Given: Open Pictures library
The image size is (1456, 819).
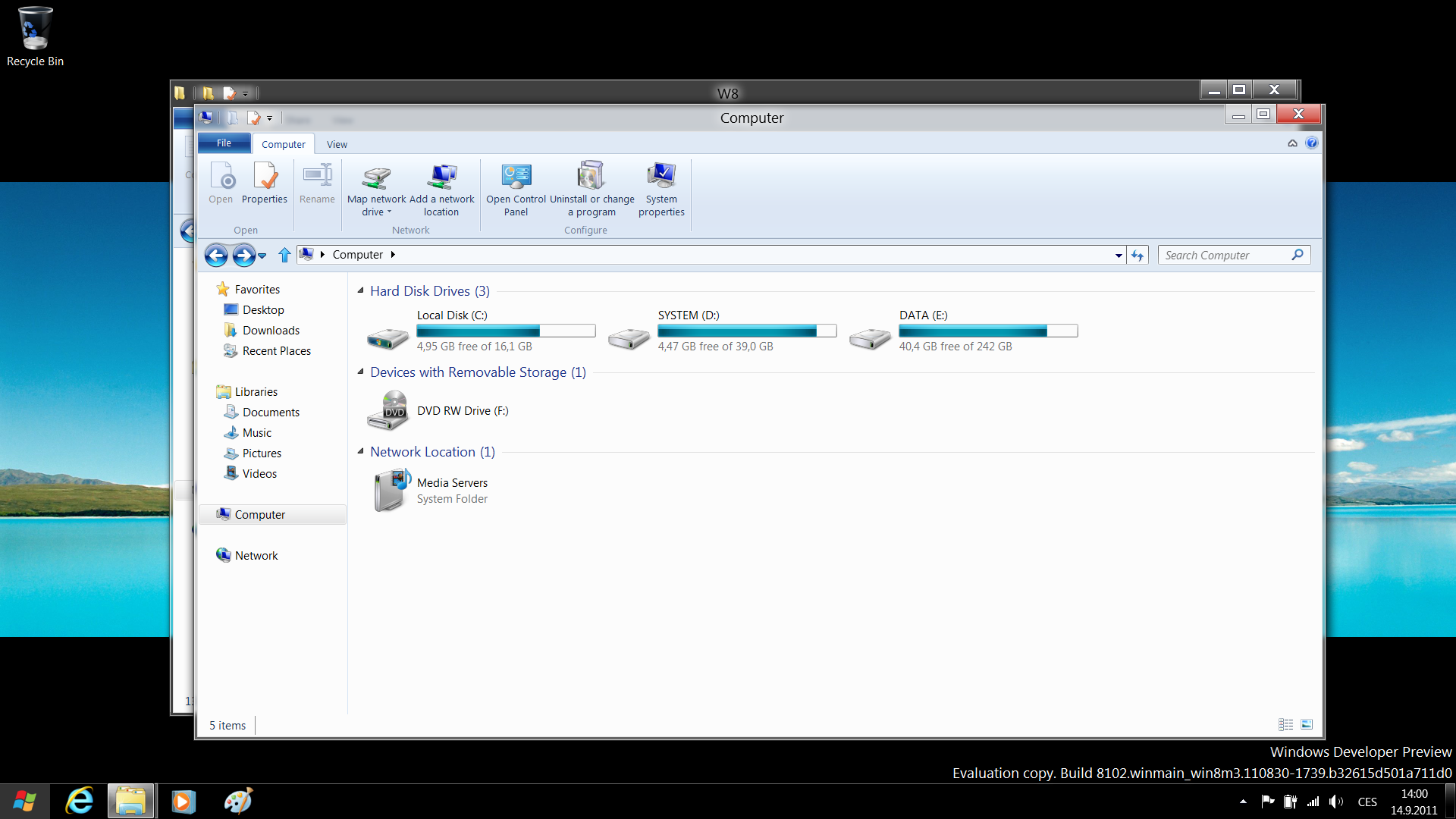Looking at the screenshot, I should [262, 453].
